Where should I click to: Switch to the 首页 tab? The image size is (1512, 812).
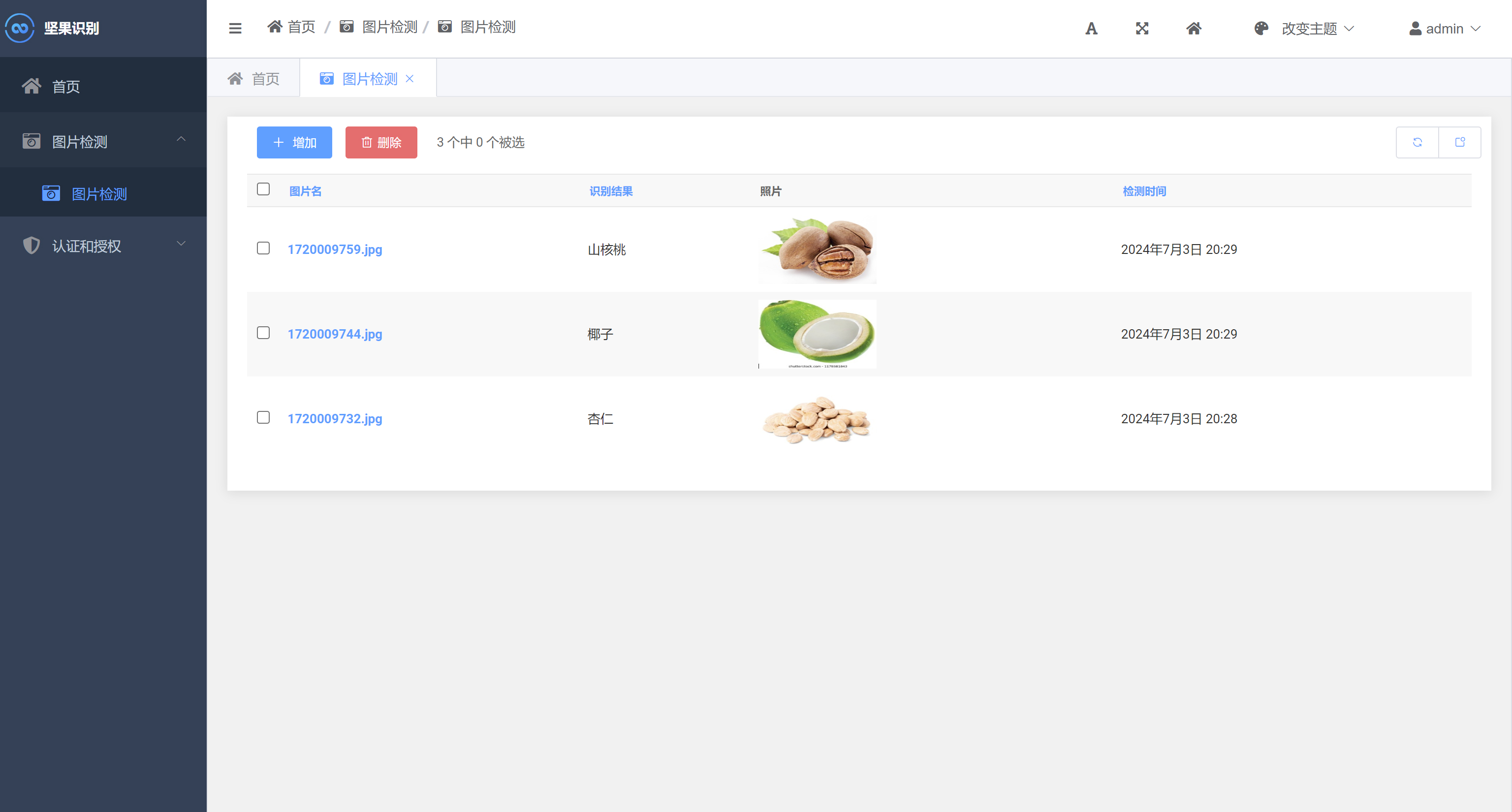tap(253, 79)
